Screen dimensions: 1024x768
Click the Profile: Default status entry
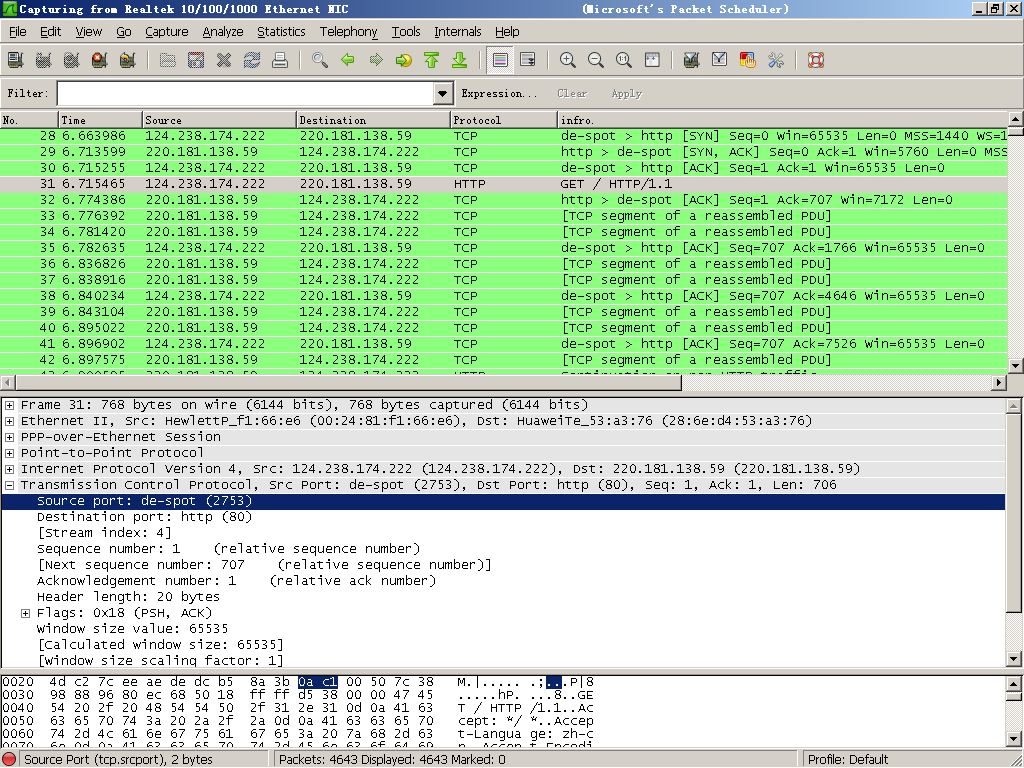848,760
